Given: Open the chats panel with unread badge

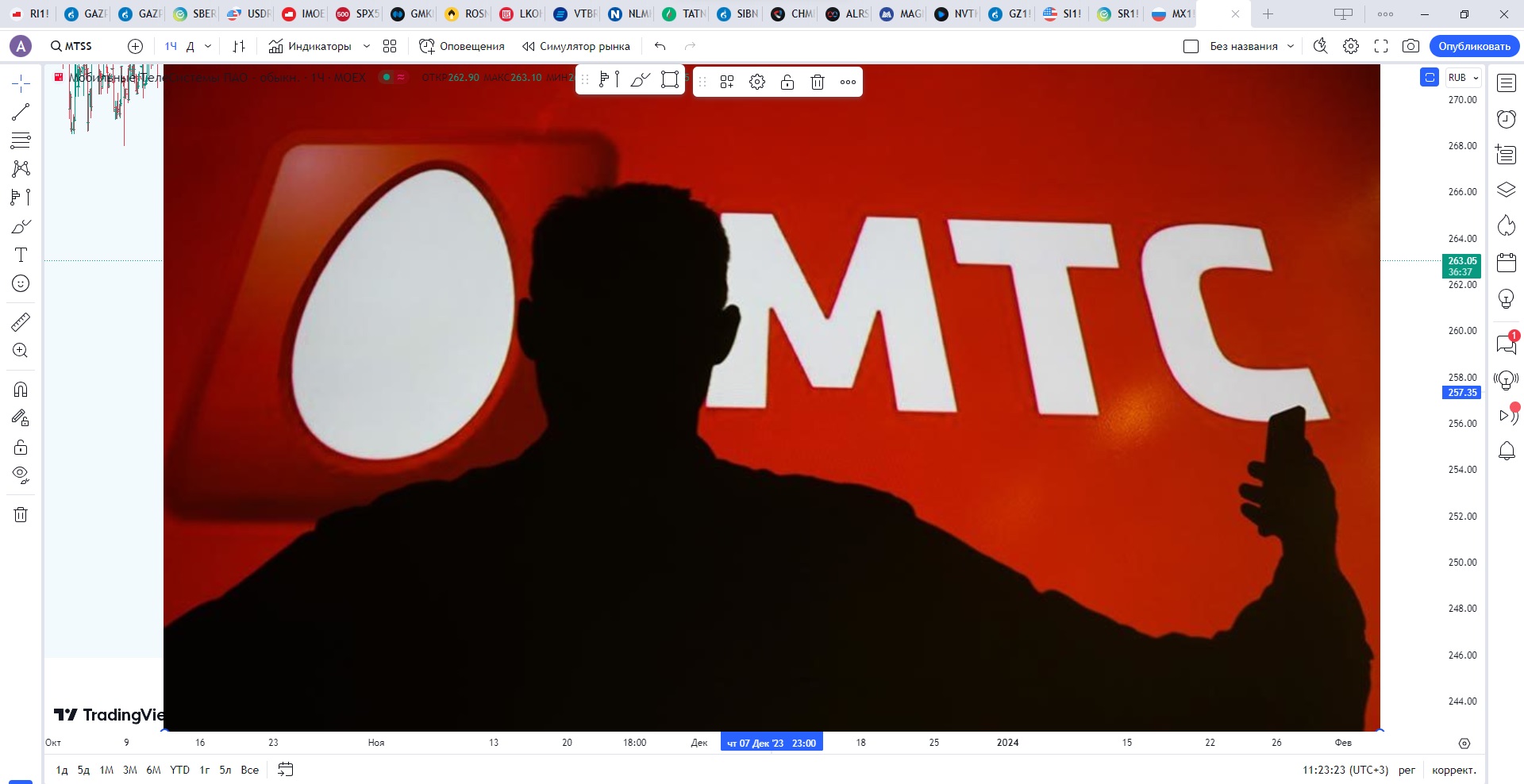Looking at the screenshot, I should [x=1507, y=343].
